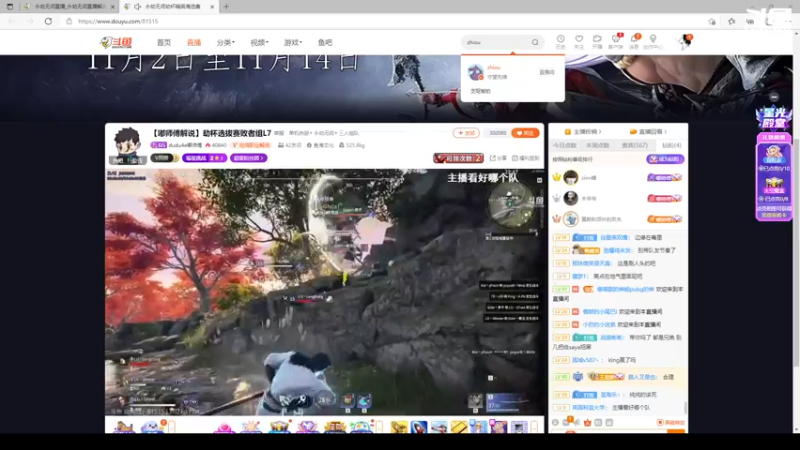Click the game video player area

(324, 292)
